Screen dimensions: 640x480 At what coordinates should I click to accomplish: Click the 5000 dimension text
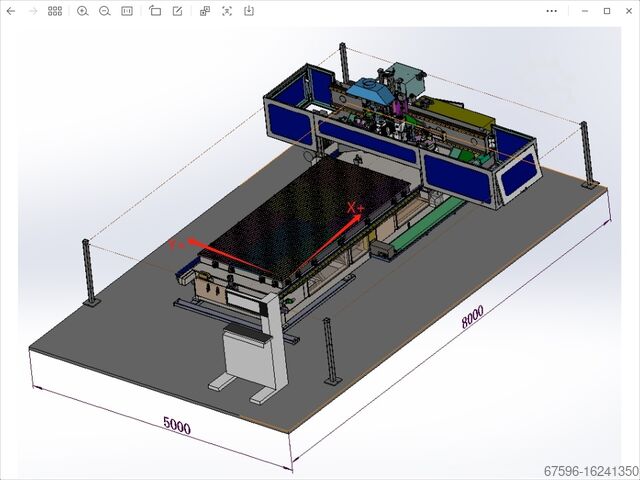click(x=176, y=425)
